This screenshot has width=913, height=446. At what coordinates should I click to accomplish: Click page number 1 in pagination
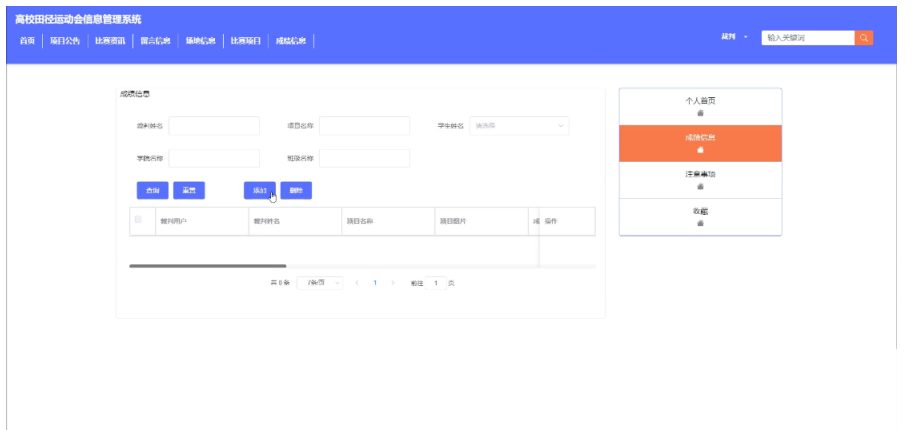click(375, 283)
